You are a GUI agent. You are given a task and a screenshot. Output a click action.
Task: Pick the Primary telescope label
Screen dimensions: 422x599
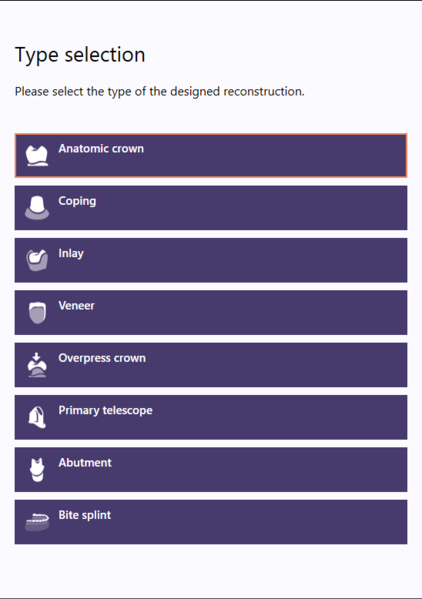pyautogui.click(x=105, y=411)
